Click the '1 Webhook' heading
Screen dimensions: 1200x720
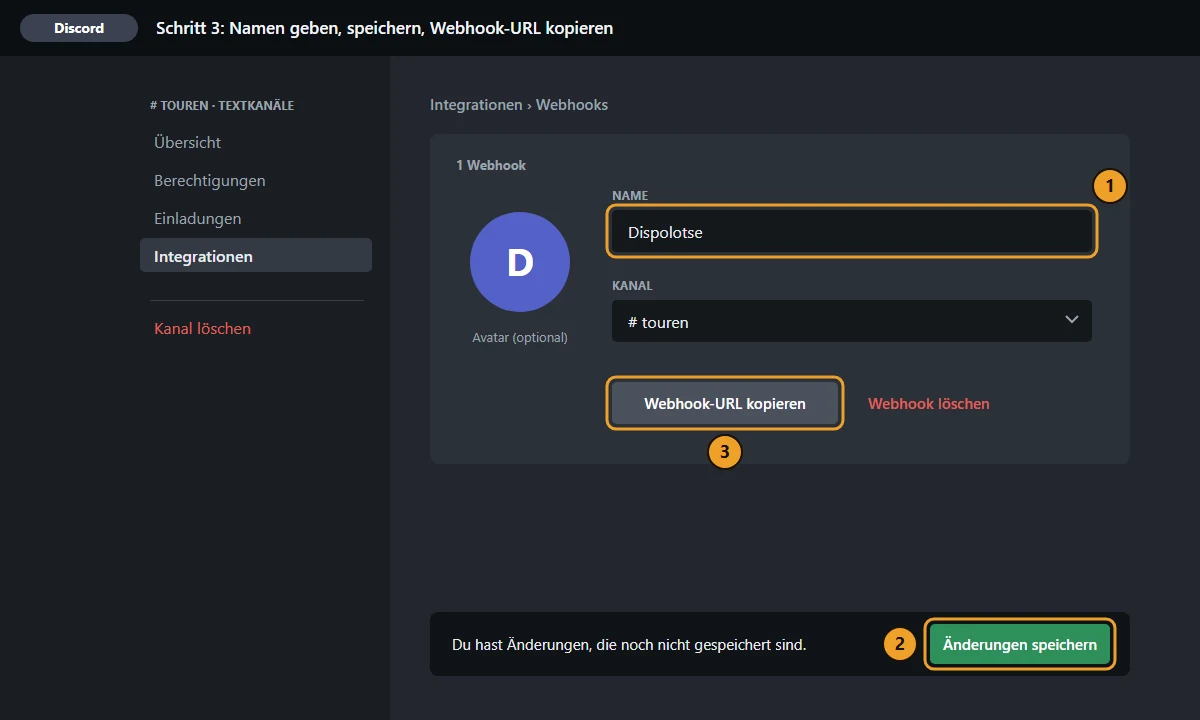pyautogui.click(x=491, y=165)
